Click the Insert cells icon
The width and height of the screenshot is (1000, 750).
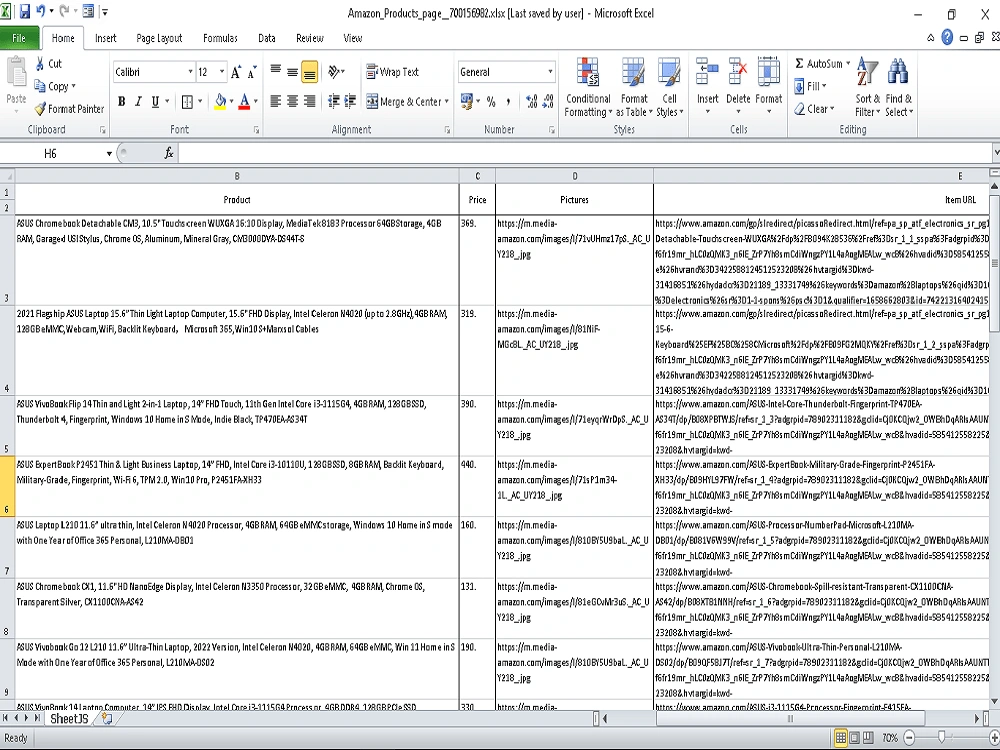[x=707, y=73]
